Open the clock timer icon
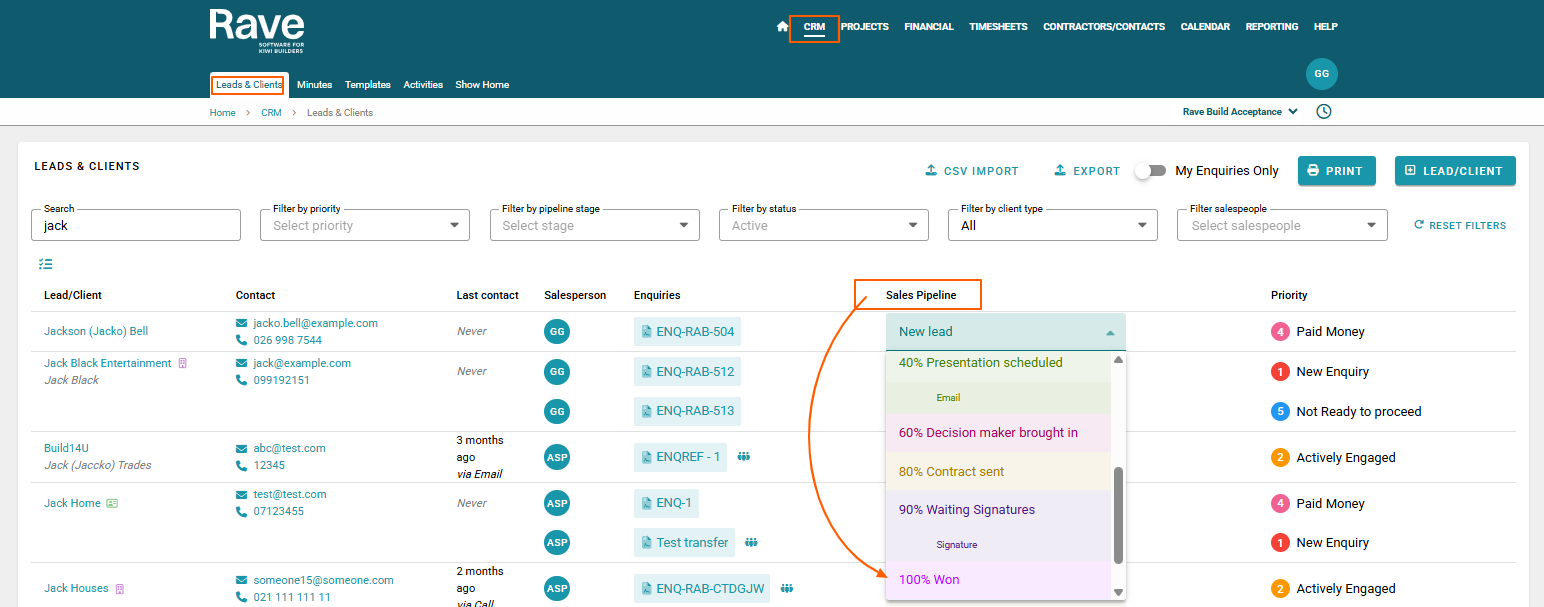1544x607 pixels. point(1324,112)
